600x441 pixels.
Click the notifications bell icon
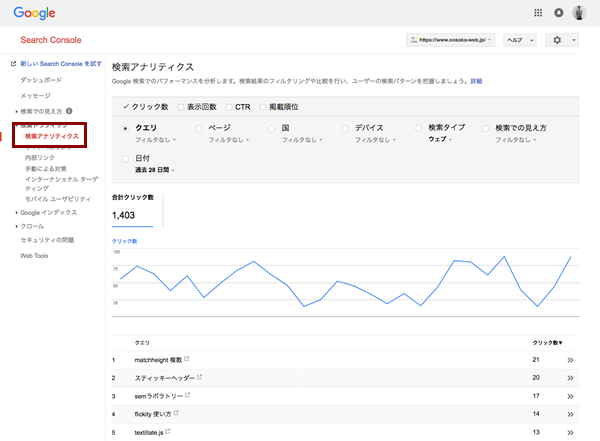(558, 13)
